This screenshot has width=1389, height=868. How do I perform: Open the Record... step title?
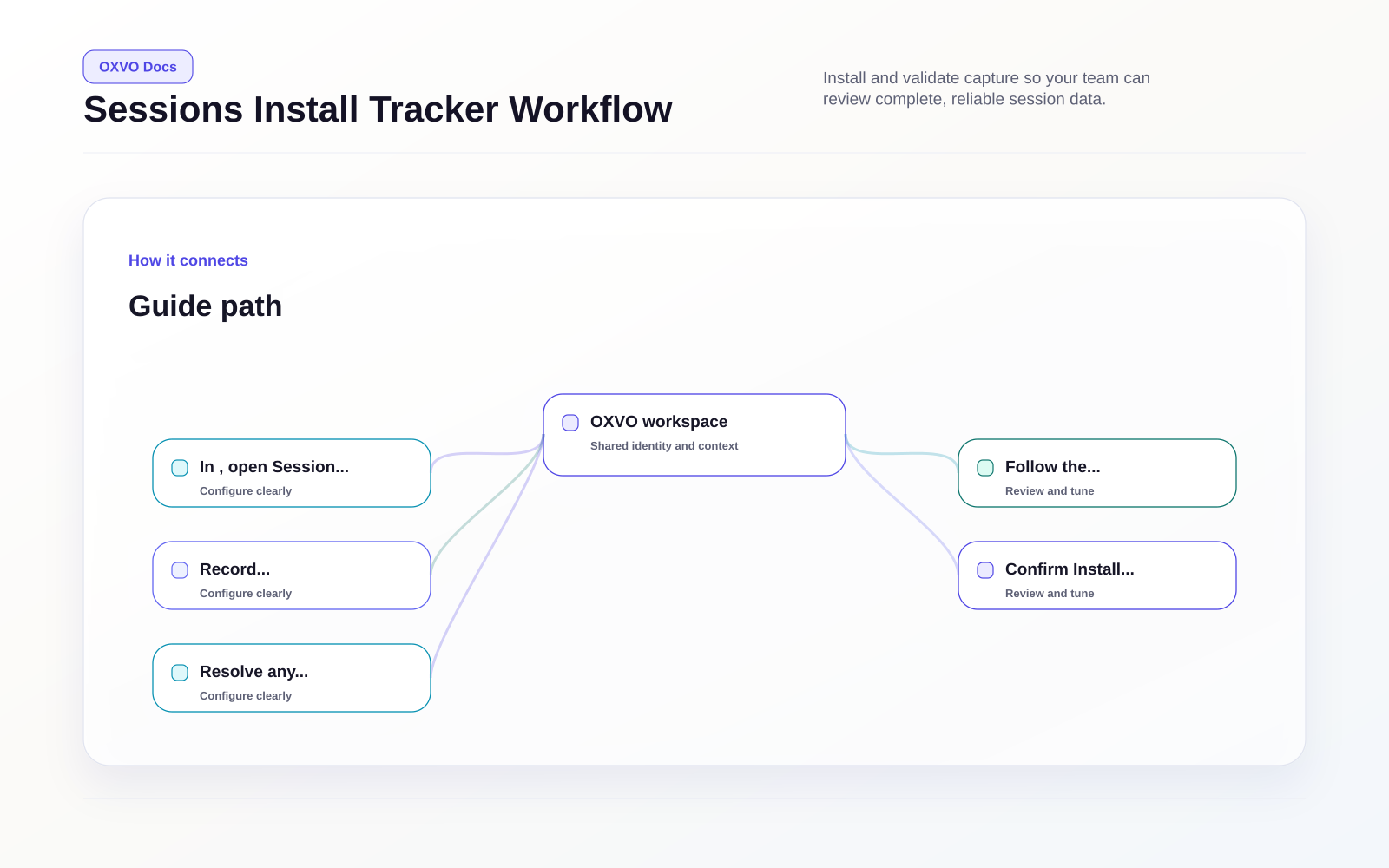pos(234,569)
